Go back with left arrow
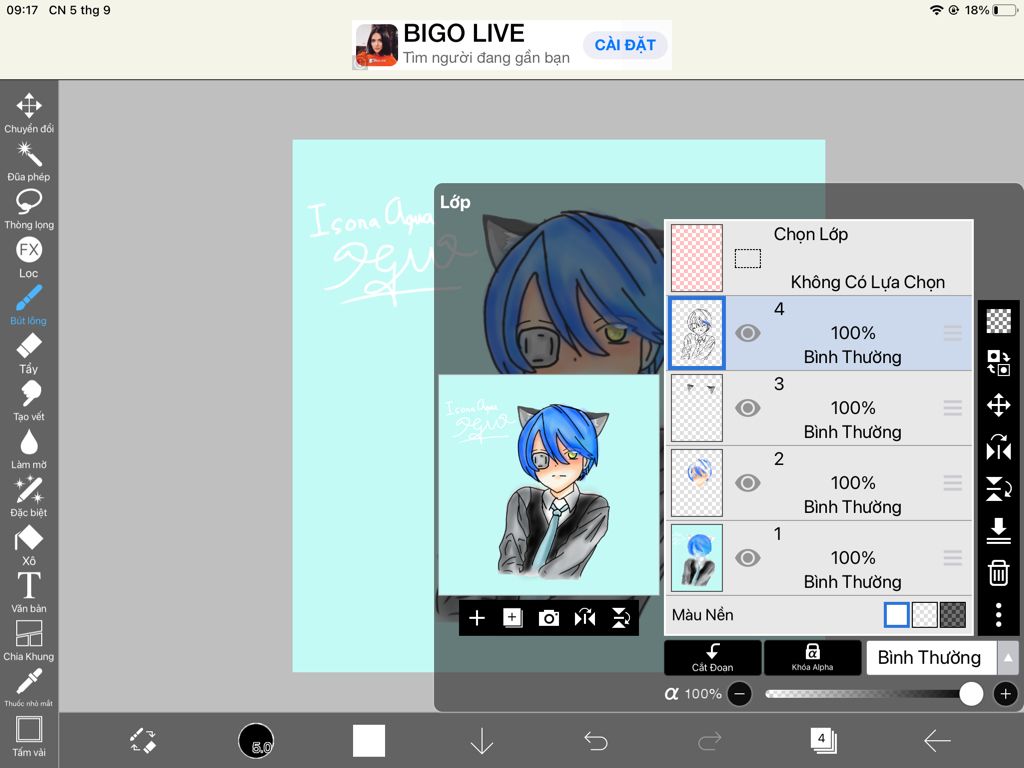The height and width of the screenshot is (768, 1024). (x=936, y=741)
